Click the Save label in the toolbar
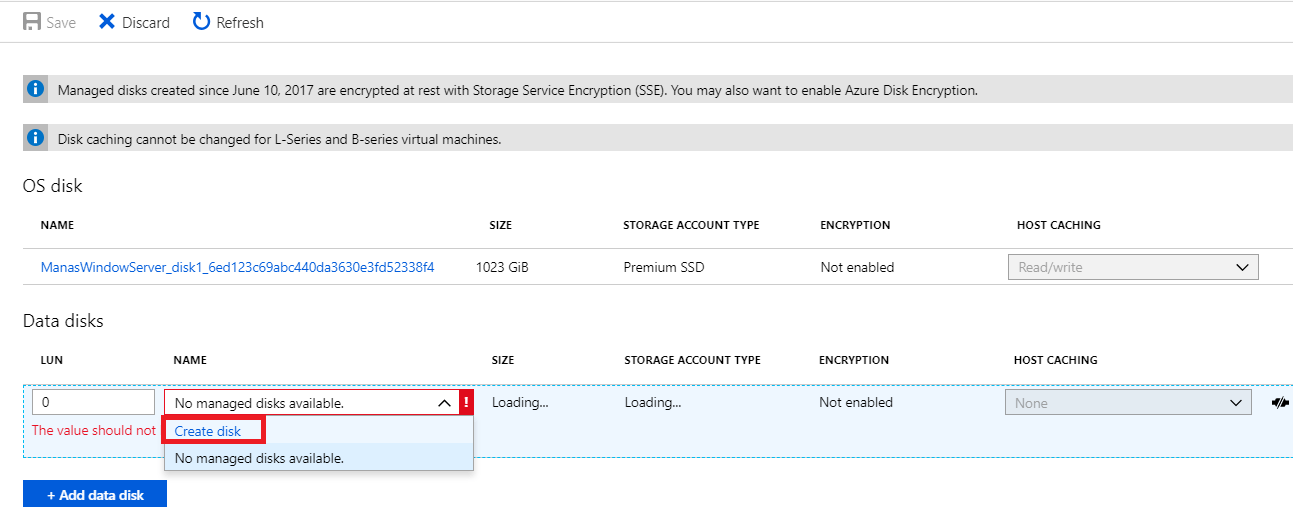Image resolution: width=1293 pixels, height=510 pixels. coord(61,22)
